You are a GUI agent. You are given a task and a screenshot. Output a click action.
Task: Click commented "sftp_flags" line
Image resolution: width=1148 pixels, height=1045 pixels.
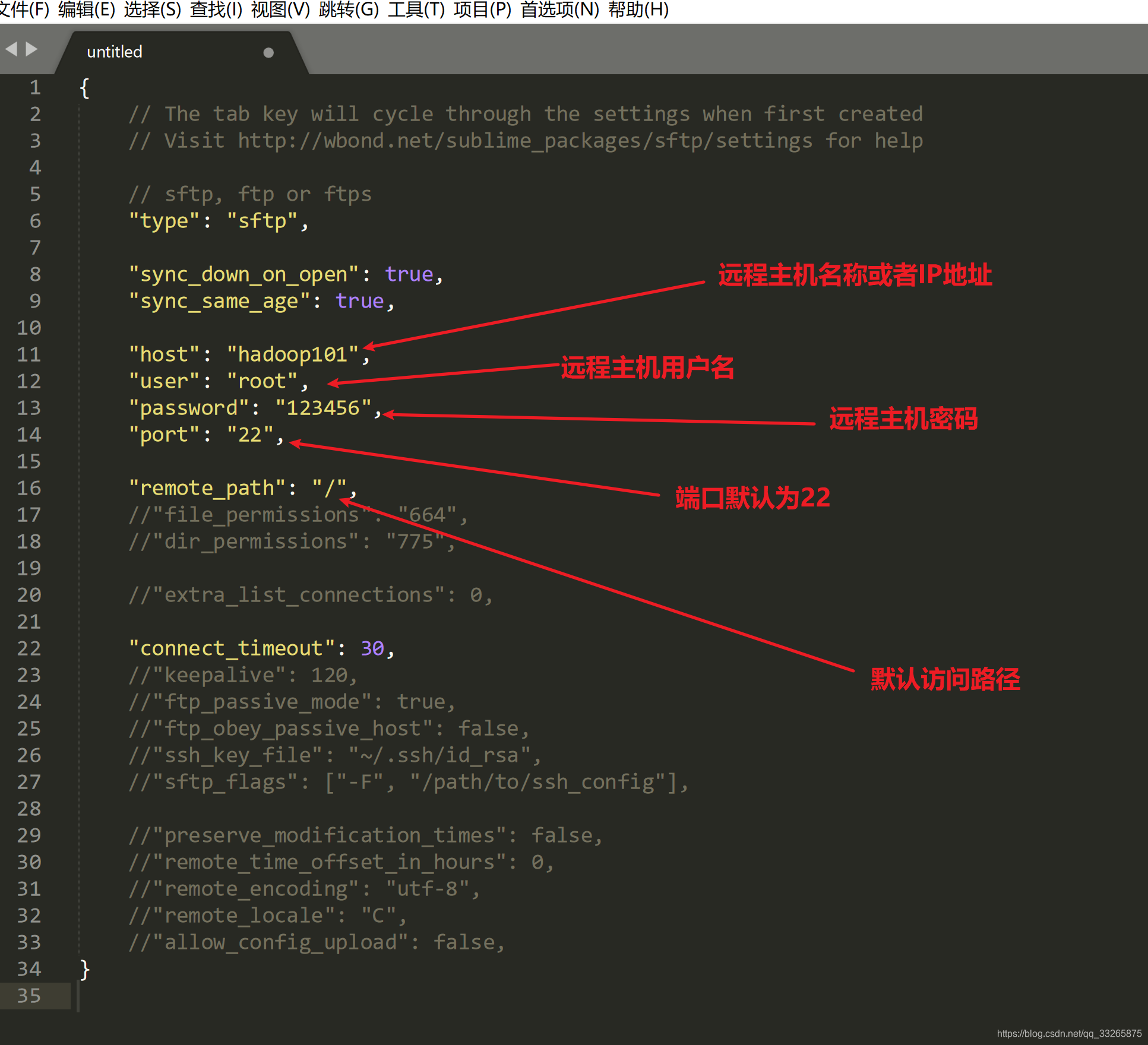click(409, 783)
